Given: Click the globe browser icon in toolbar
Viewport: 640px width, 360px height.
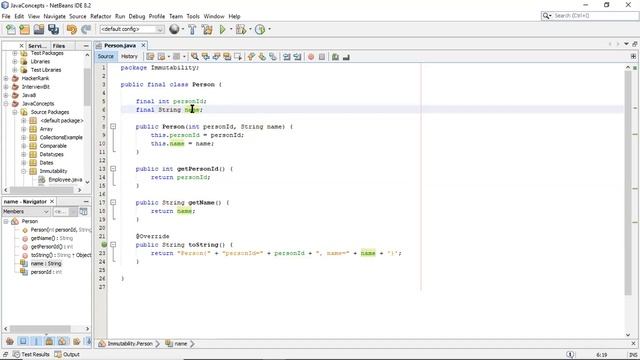Looking at the screenshot, I should click(174, 29).
